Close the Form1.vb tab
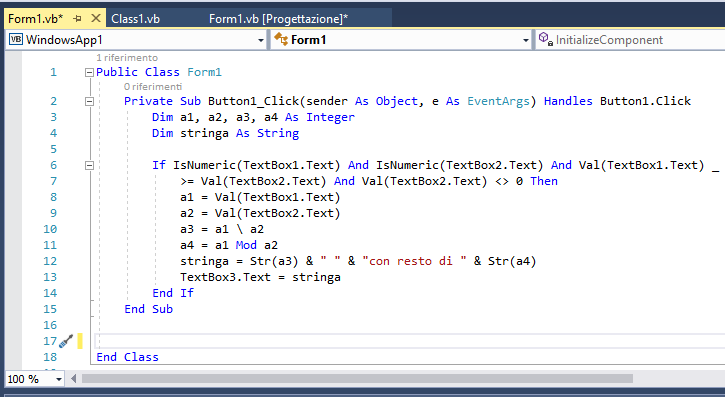Image resolution: width=725 pixels, height=397 pixels. click(96, 18)
